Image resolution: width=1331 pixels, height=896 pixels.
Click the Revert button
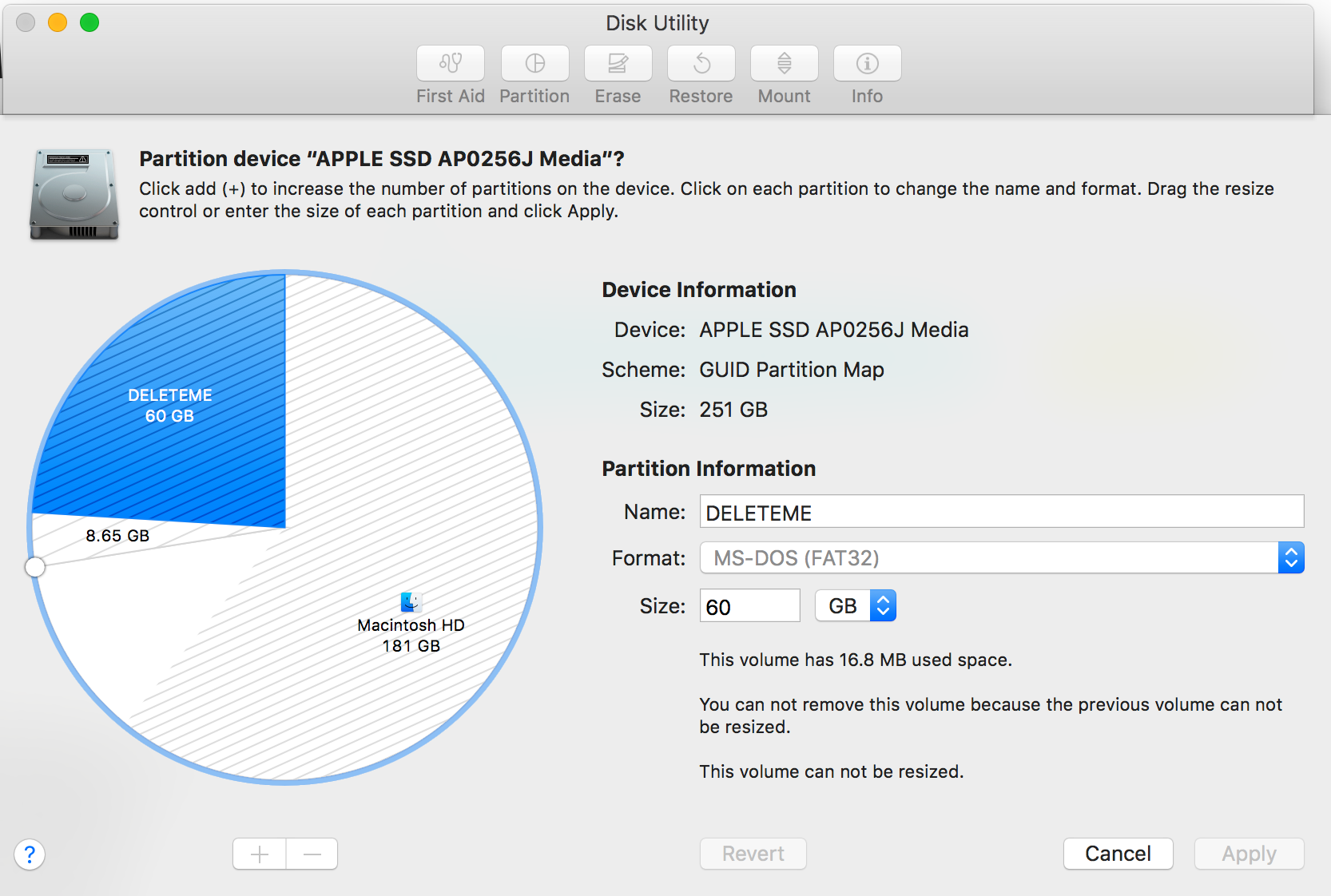pos(752,854)
